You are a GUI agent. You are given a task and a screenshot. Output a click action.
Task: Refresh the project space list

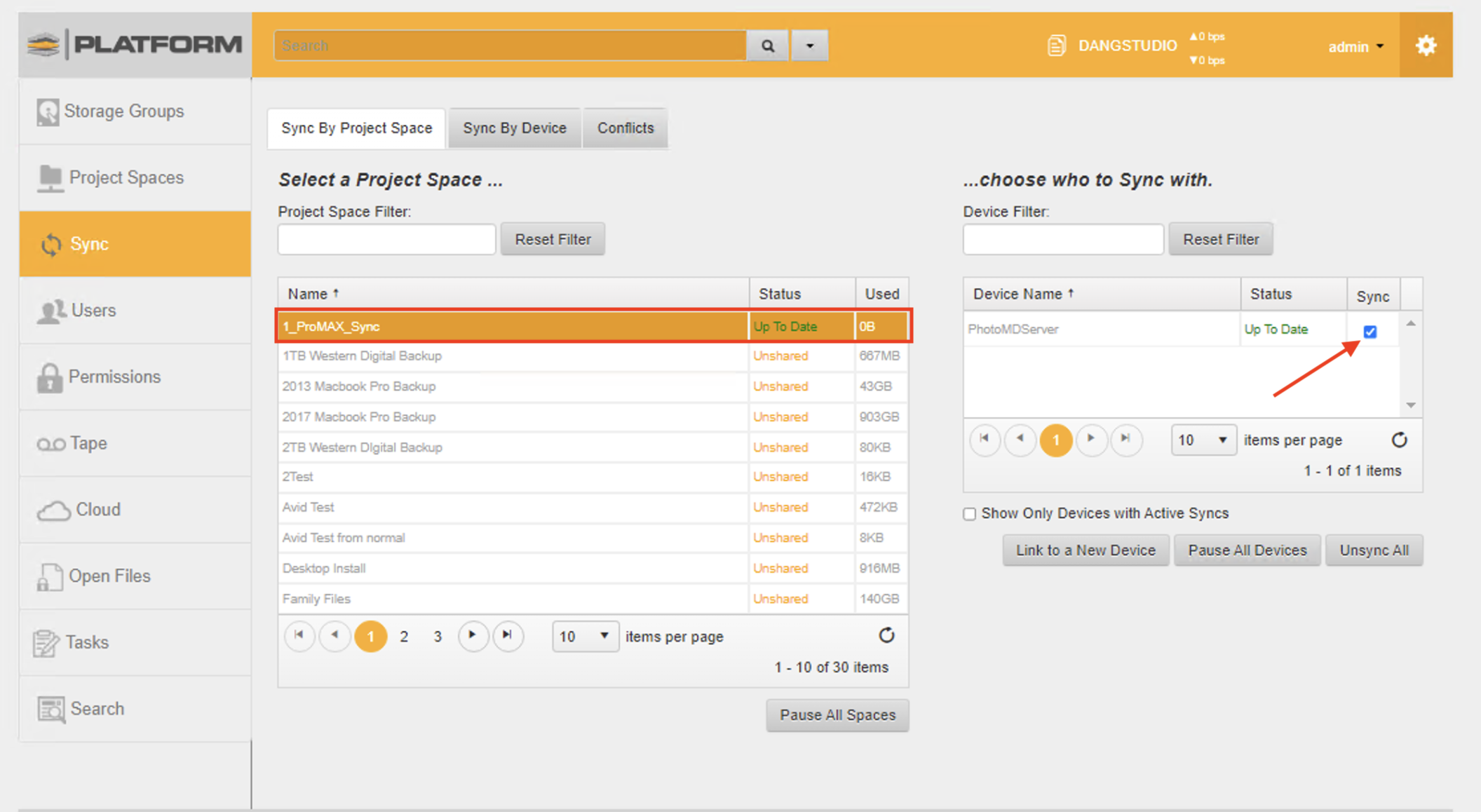(x=886, y=635)
